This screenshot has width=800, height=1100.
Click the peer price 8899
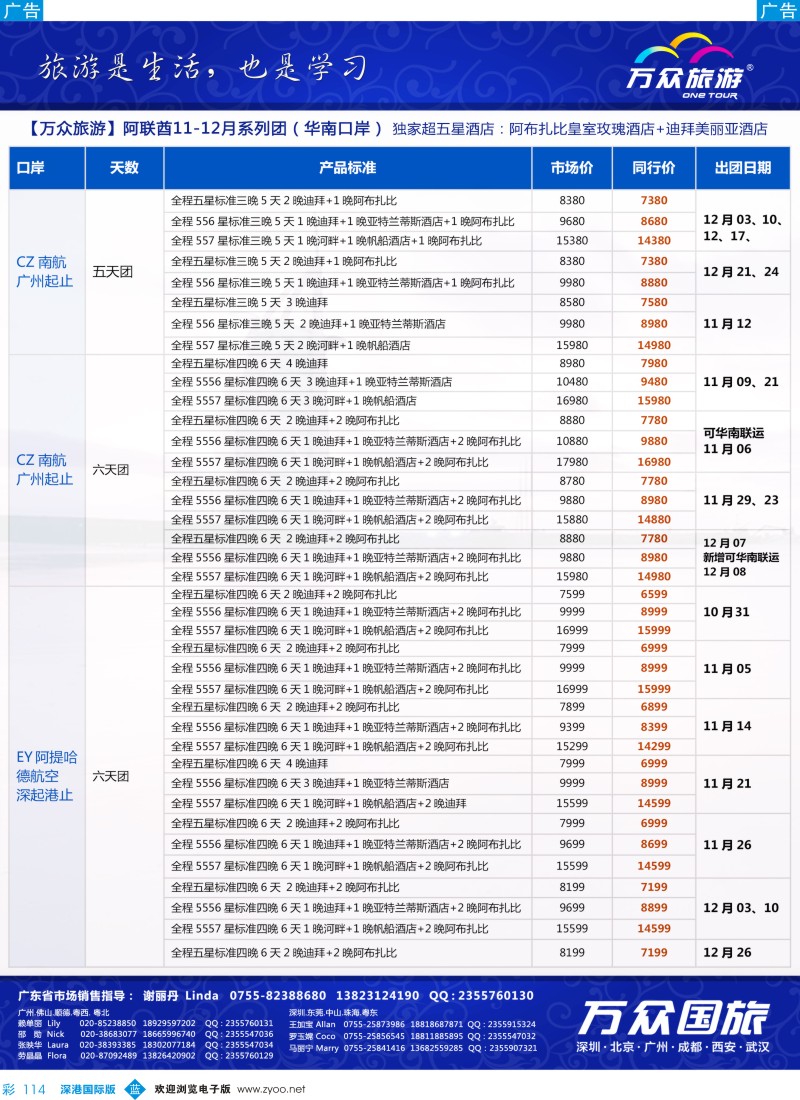pyautogui.click(x=653, y=908)
